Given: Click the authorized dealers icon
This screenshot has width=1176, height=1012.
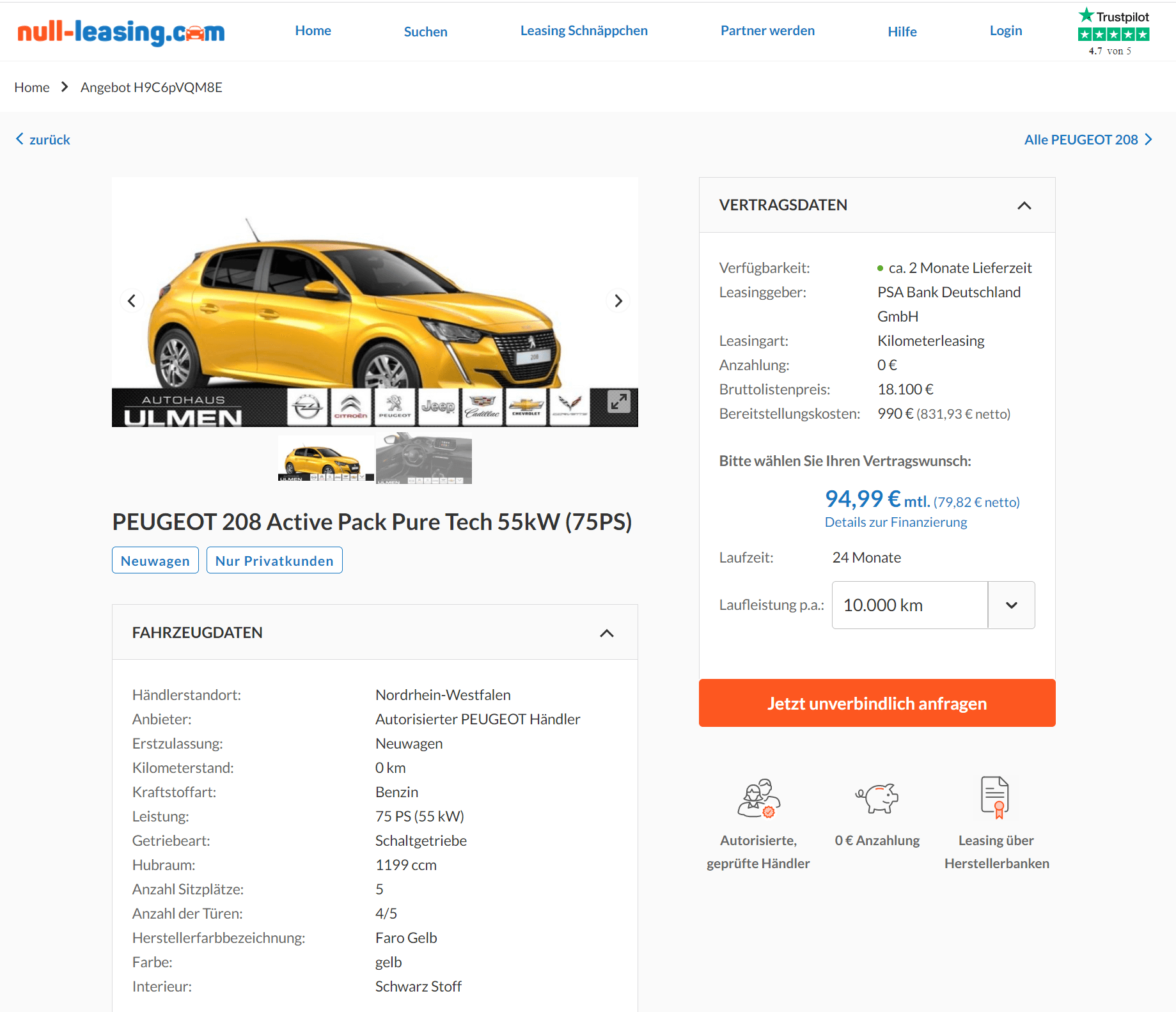Looking at the screenshot, I should click(x=758, y=798).
